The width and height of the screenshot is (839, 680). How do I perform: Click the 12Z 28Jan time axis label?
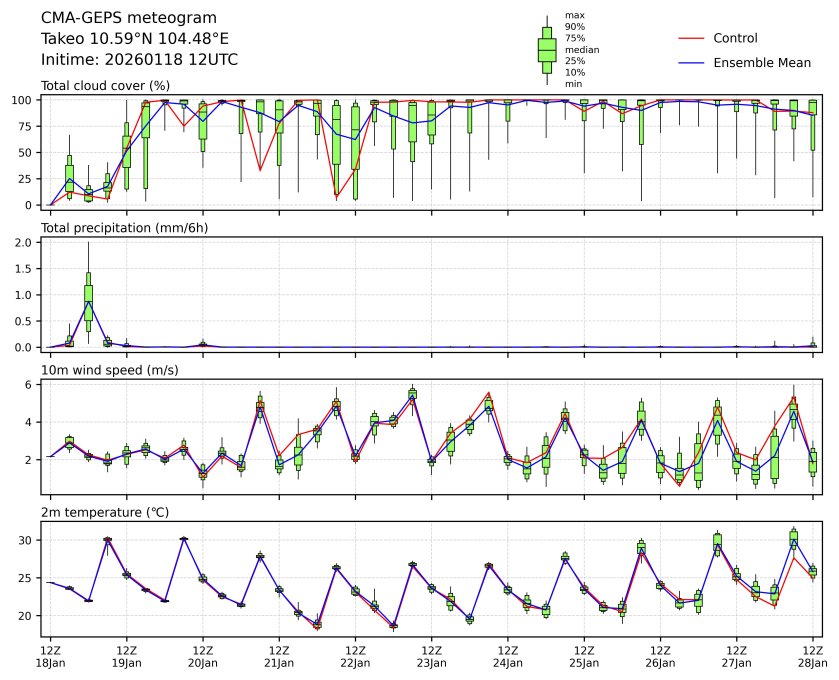click(x=812, y=655)
